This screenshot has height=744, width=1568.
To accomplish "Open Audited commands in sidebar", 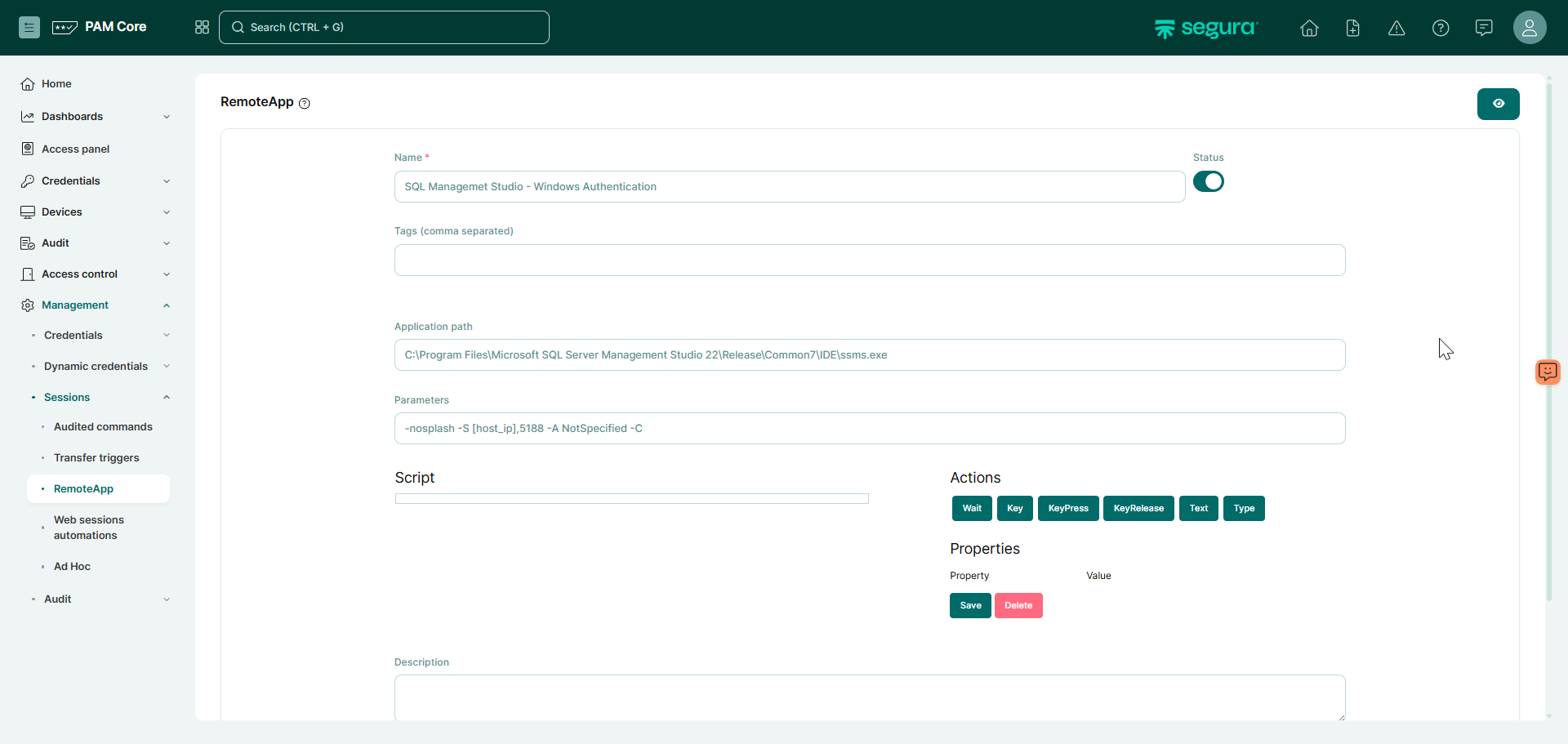I will point(103,427).
